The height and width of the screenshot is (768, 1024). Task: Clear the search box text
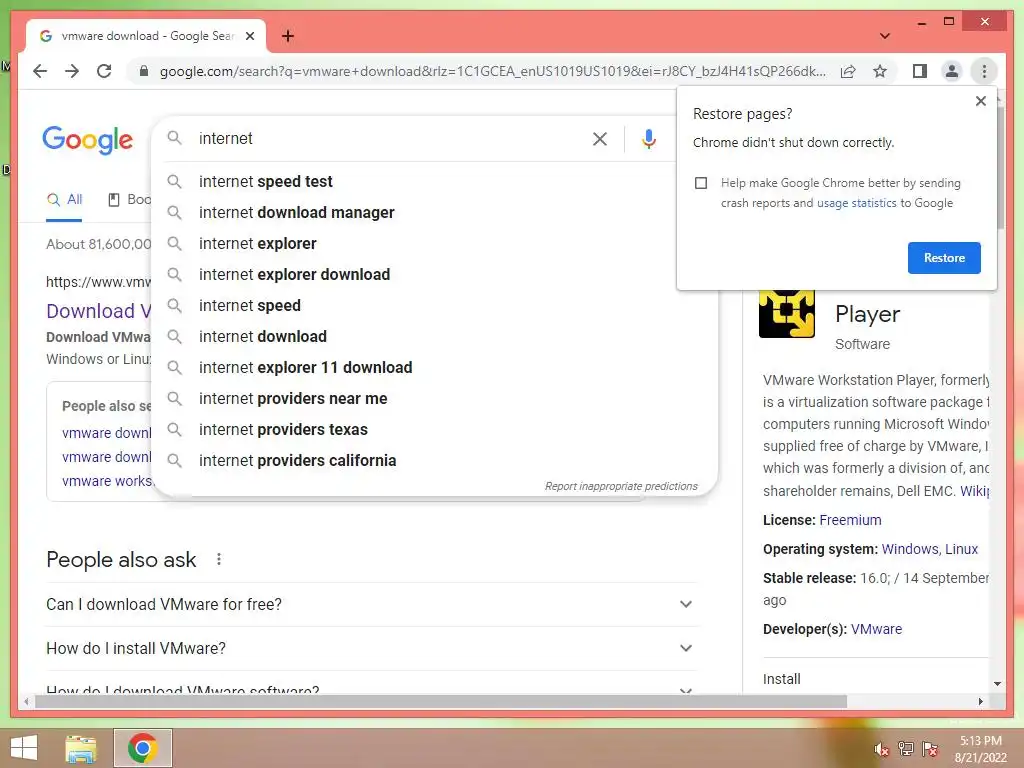600,138
